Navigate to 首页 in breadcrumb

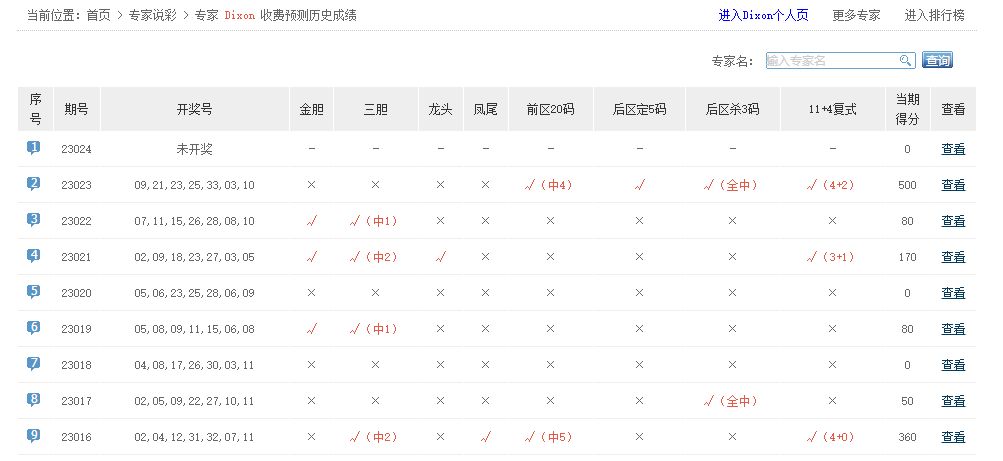click(98, 15)
